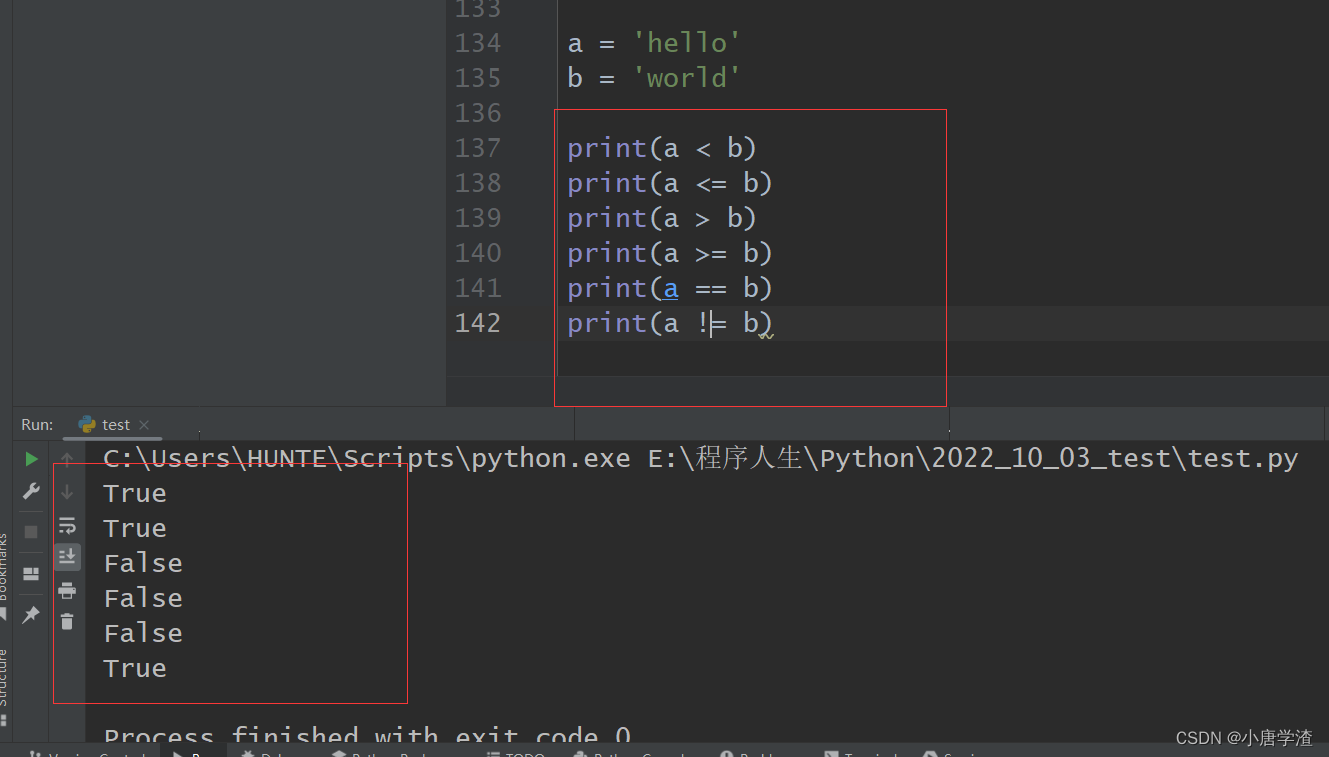Place the cursor in print(a != b)
Image resolution: width=1329 pixels, height=757 pixels.
pyautogui.click(x=670, y=323)
